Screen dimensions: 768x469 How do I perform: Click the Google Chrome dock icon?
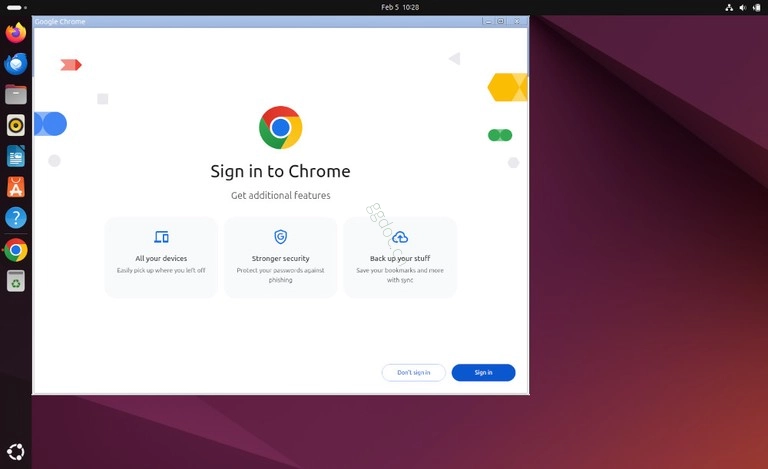[x=16, y=250]
